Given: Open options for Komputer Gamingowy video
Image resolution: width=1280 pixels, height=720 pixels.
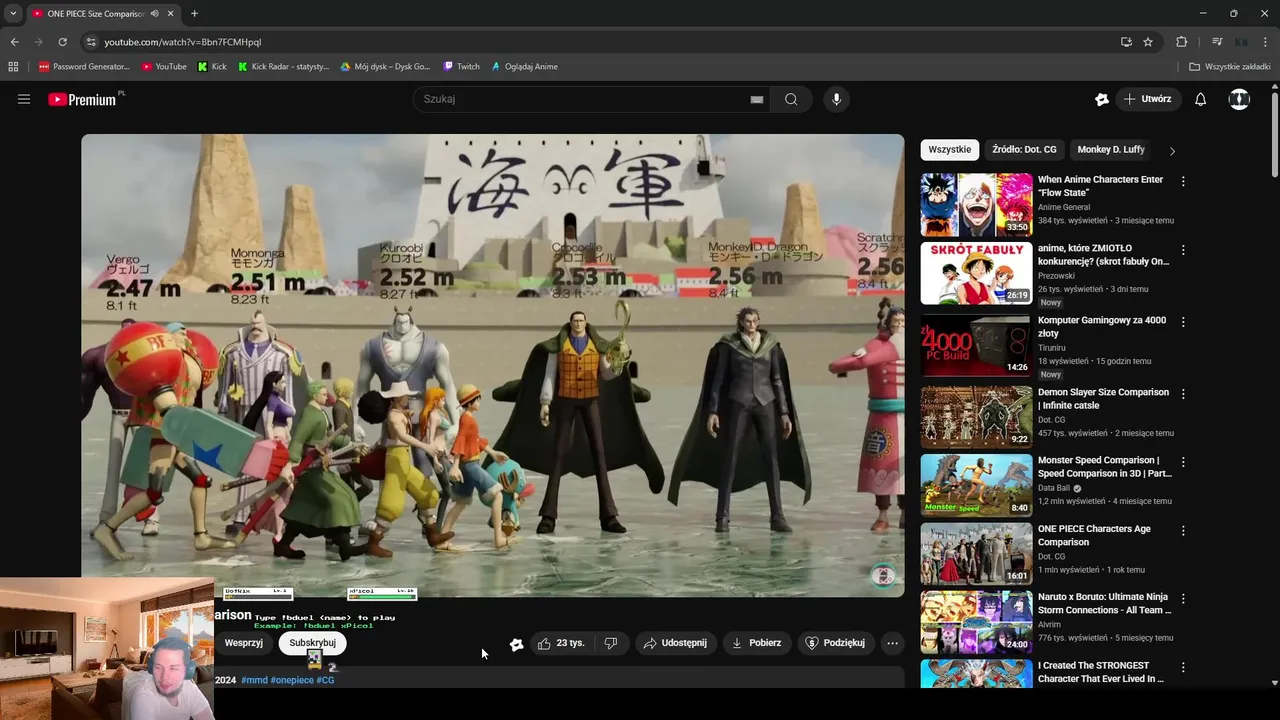Looking at the screenshot, I should (1183, 322).
